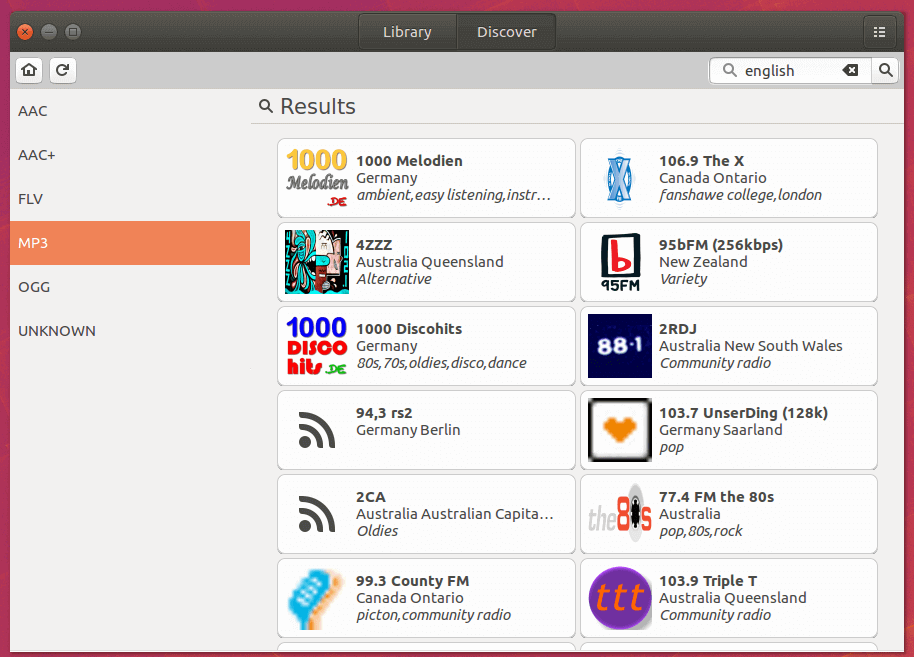Select OGG codec in sidebar
The height and width of the screenshot is (657, 914).
[130, 287]
